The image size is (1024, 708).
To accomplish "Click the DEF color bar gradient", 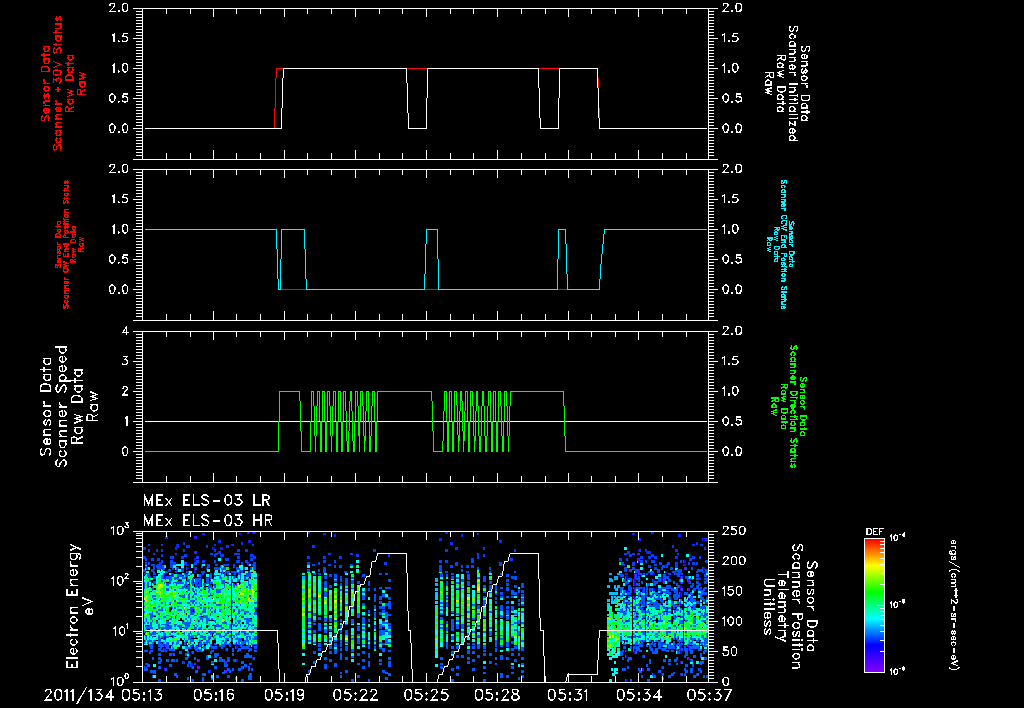I will point(874,605).
